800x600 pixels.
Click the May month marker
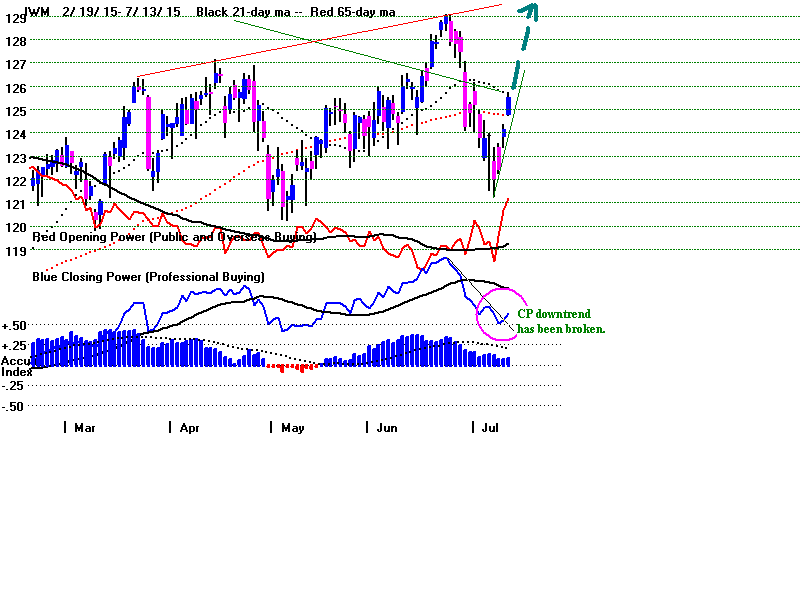[x=291, y=427]
